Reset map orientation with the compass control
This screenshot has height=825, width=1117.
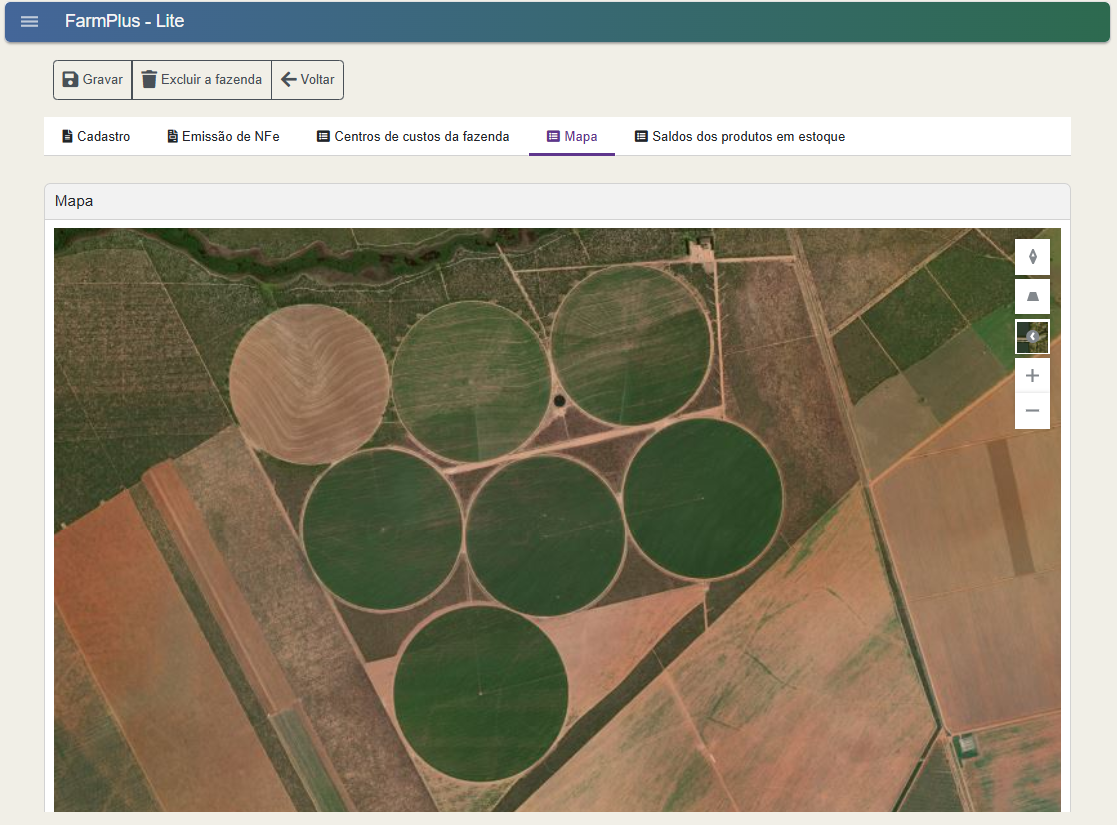pos(1032,257)
